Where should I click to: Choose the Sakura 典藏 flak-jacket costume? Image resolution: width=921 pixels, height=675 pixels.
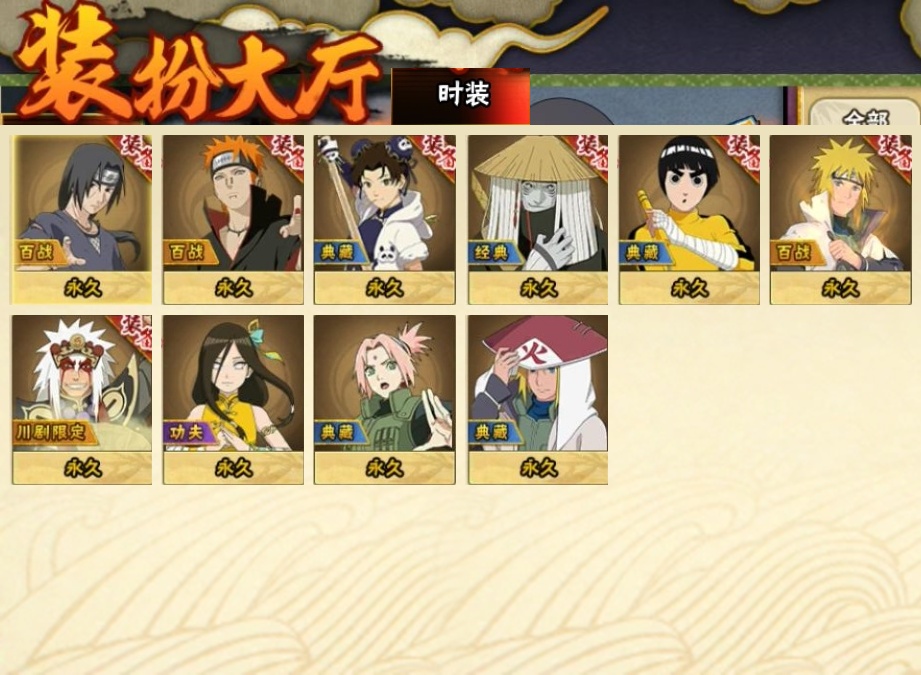pyautogui.click(x=385, y=400)
